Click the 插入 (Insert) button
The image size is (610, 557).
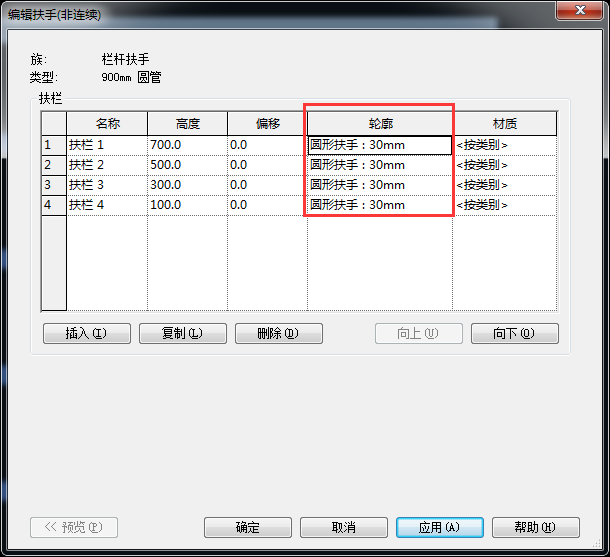coord(87,334)
